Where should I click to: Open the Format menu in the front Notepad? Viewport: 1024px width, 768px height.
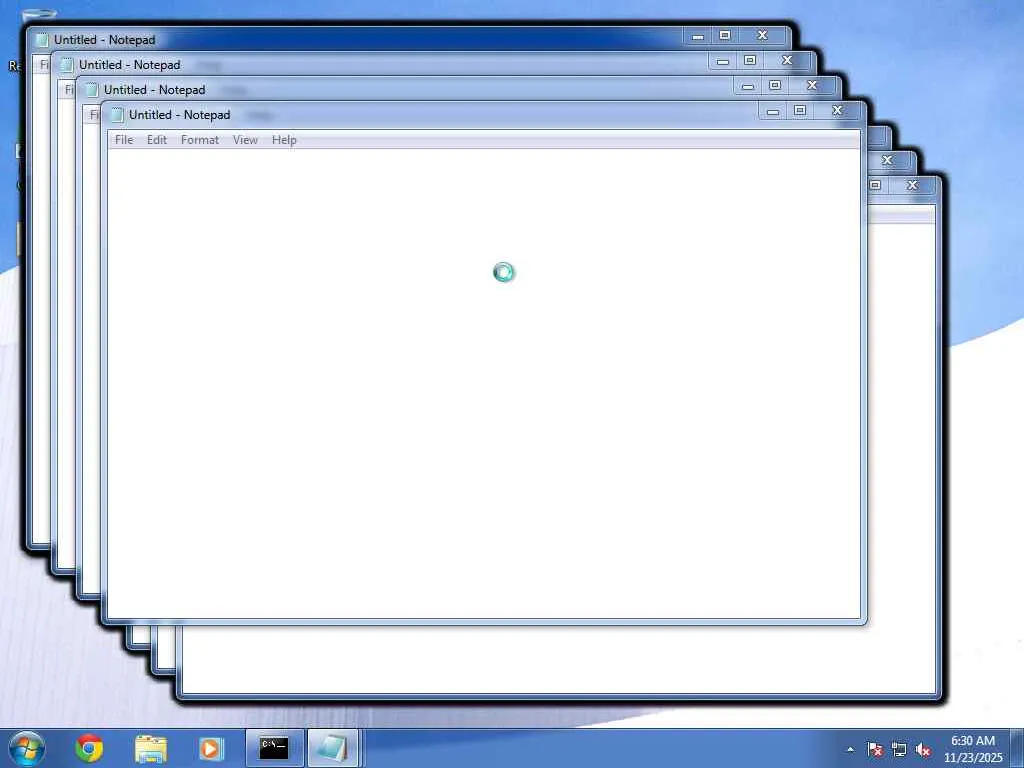(199, 140)
